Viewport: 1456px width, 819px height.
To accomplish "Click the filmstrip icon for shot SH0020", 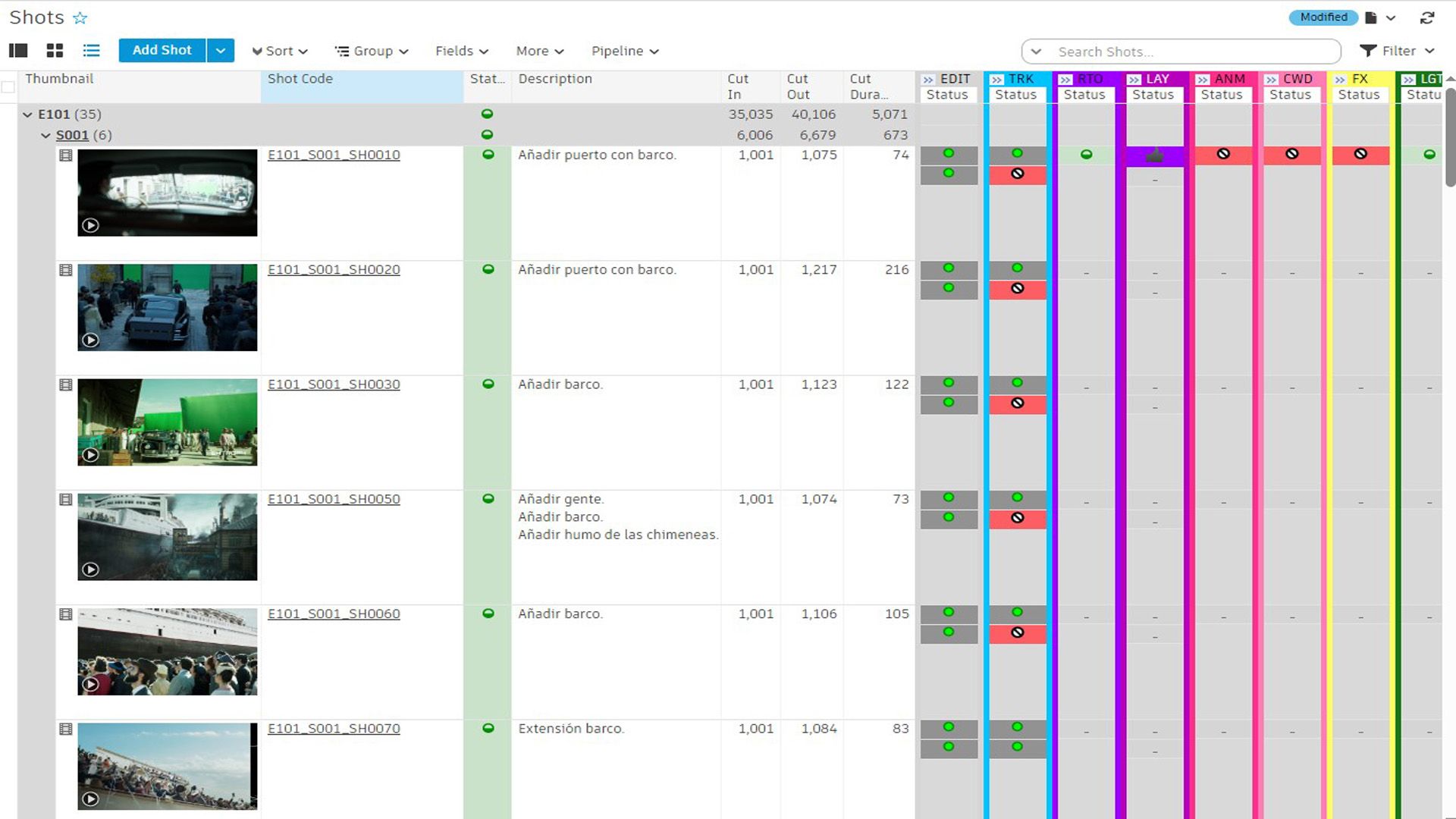I will [x=66, y=270].
